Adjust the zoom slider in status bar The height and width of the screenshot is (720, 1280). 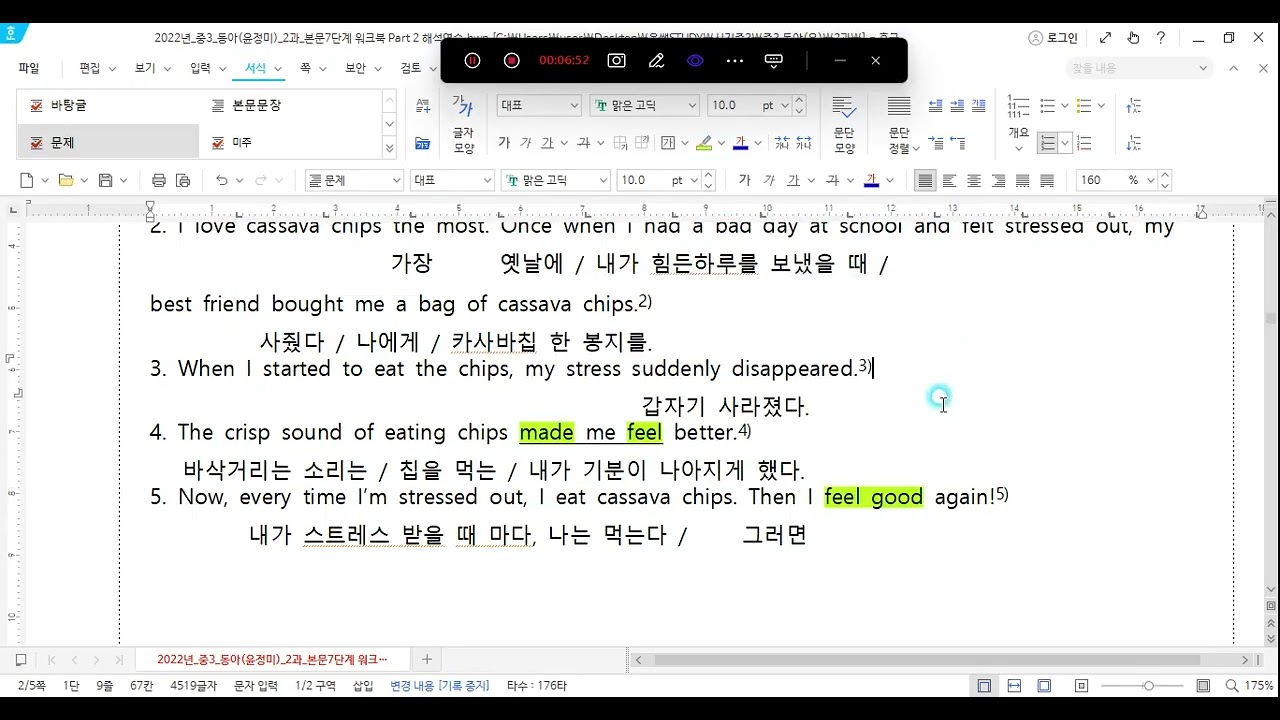click(x=1149, y=686)
